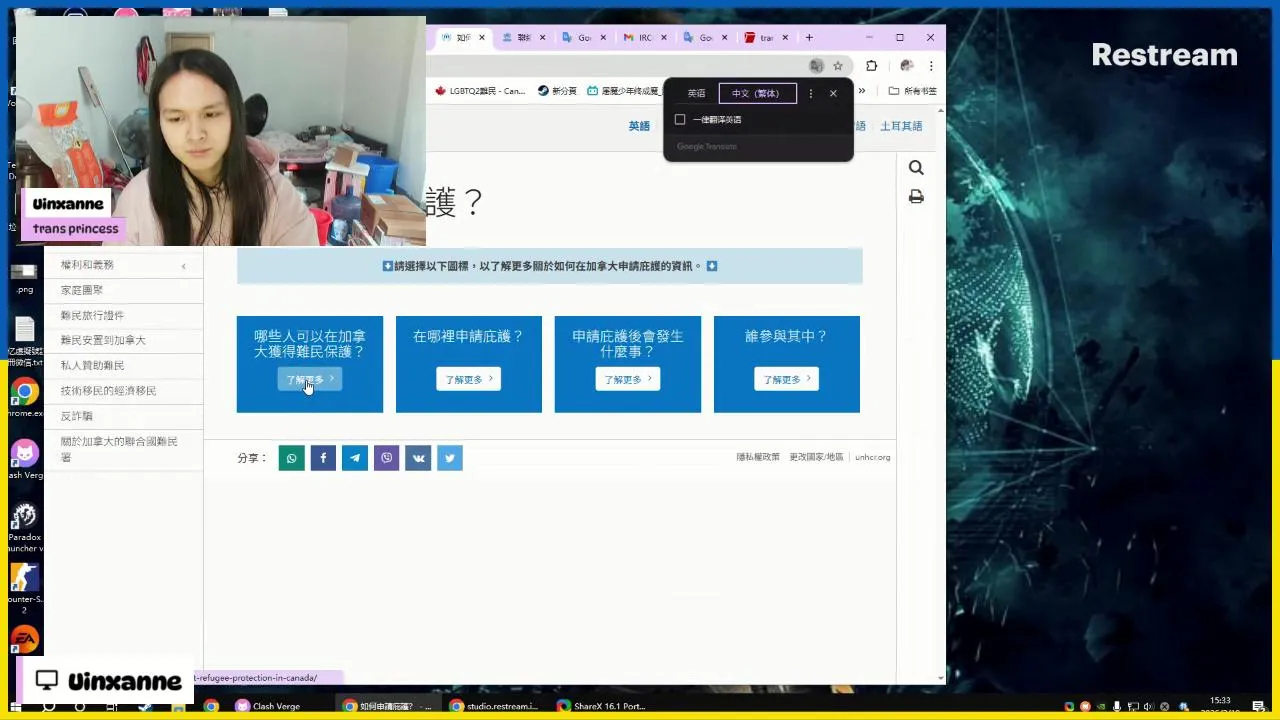Open the 更改國家/地區 footer link
Screen dimensions: 1280x720
coord(816,457)
